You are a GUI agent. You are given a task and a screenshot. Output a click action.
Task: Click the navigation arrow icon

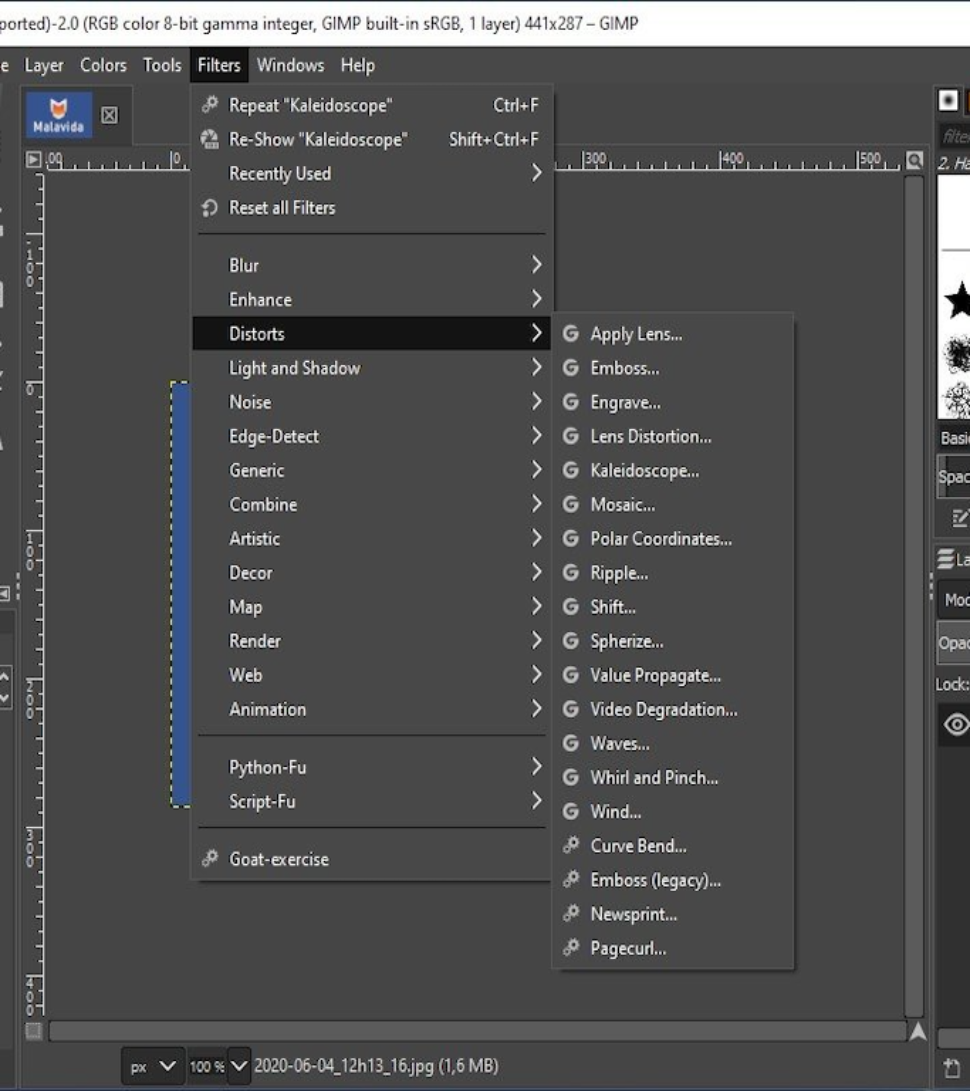point(918,1031)
